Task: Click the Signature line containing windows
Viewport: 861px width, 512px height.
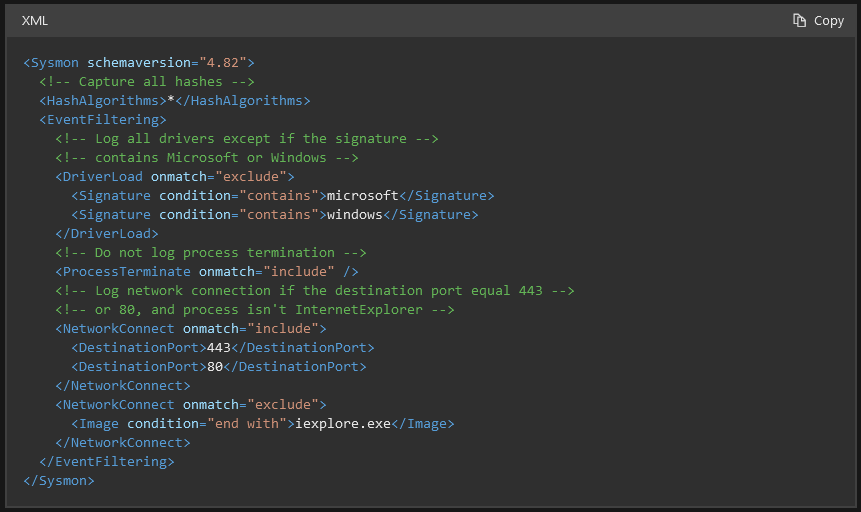Action: pyautogui.click(x=275, y=215)
